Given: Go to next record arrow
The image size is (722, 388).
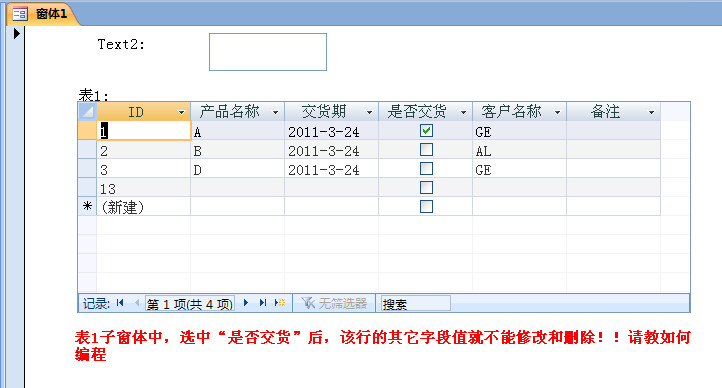Looking at the screenshot, I should 246,303.
